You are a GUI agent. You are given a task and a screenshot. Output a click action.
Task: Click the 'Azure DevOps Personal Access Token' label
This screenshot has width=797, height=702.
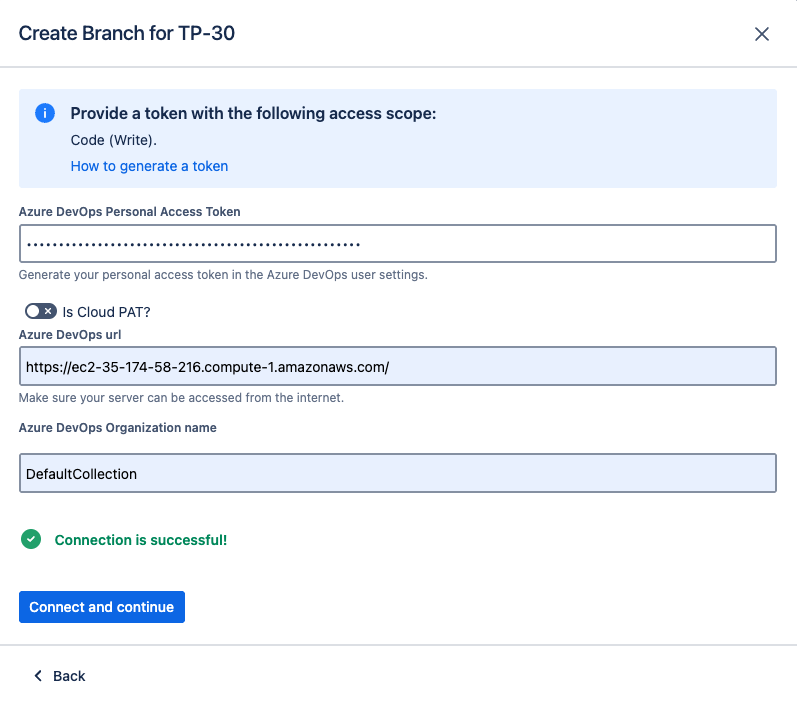click(x=129, y=211)
